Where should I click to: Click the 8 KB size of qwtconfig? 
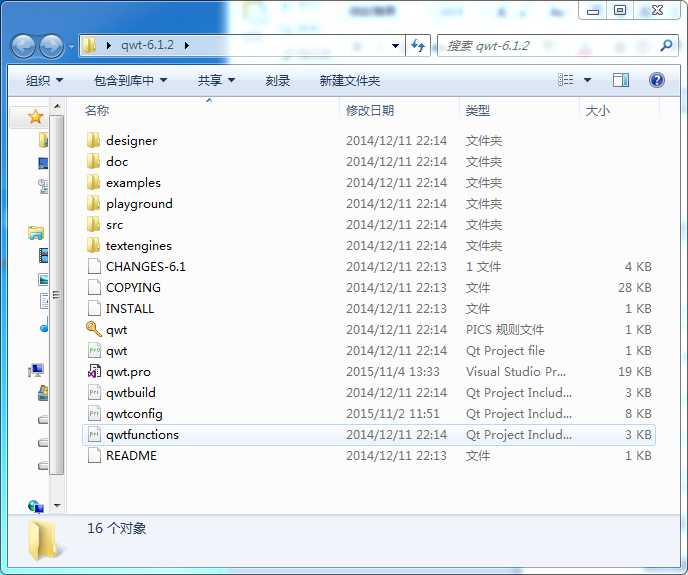click(638, 413)
